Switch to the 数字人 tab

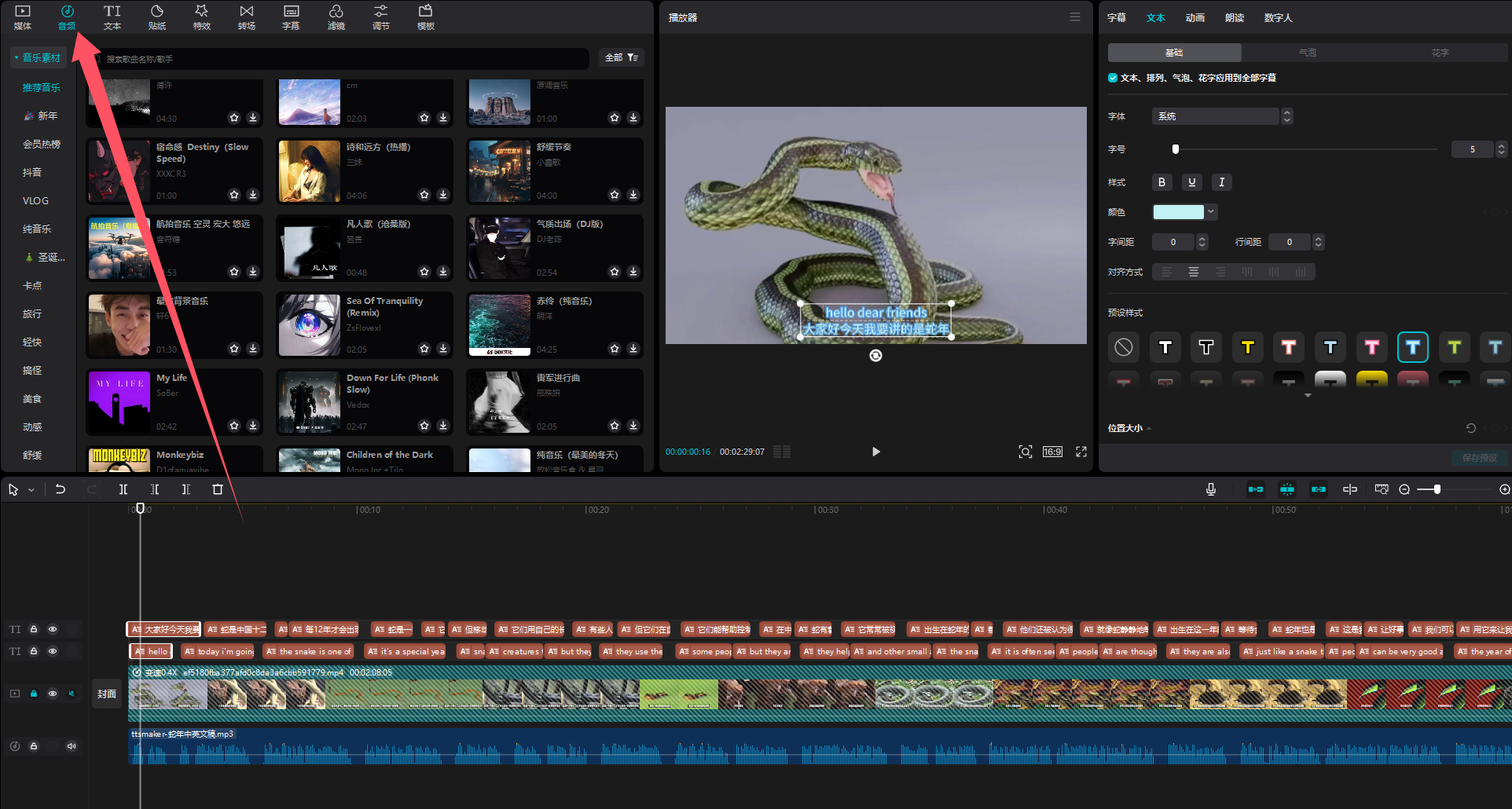1279,18
